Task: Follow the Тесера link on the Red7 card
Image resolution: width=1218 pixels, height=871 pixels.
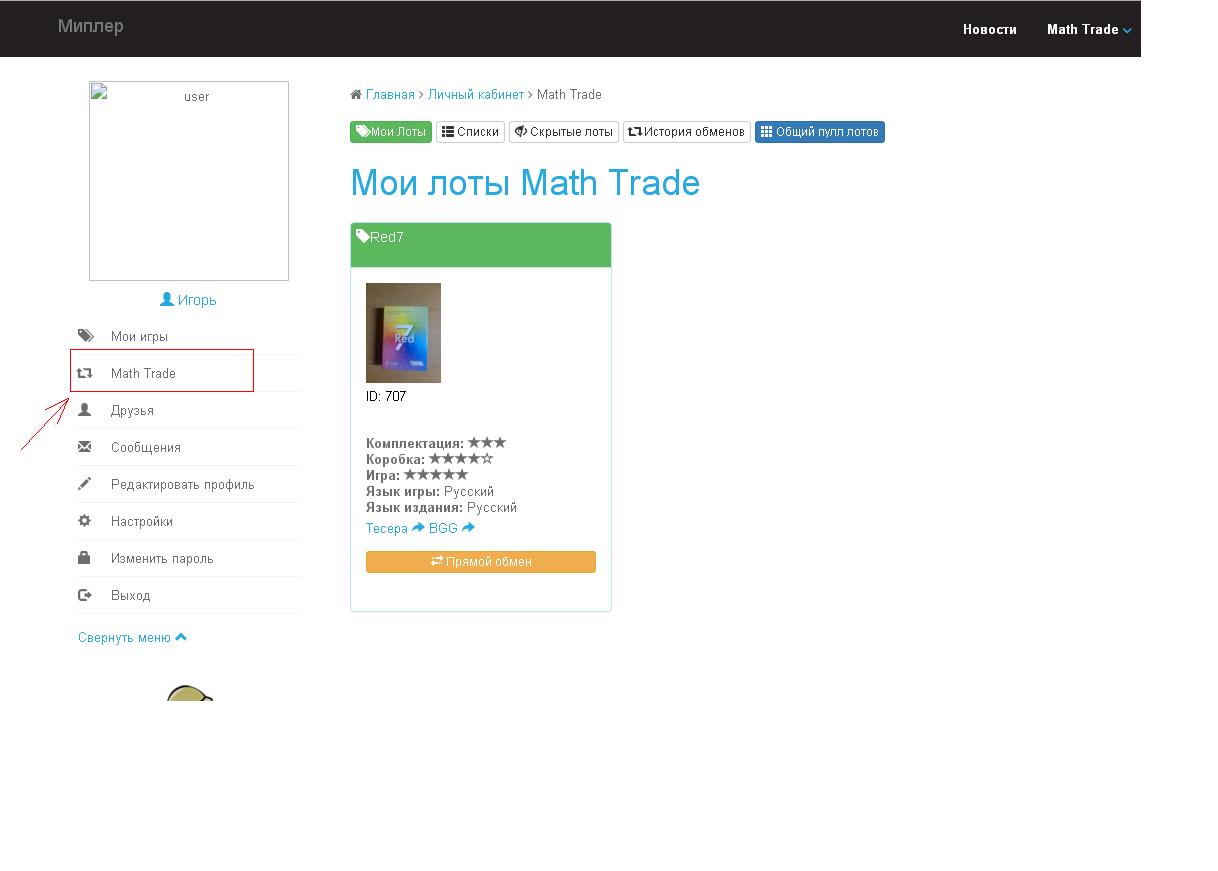Action: (387, 528)
